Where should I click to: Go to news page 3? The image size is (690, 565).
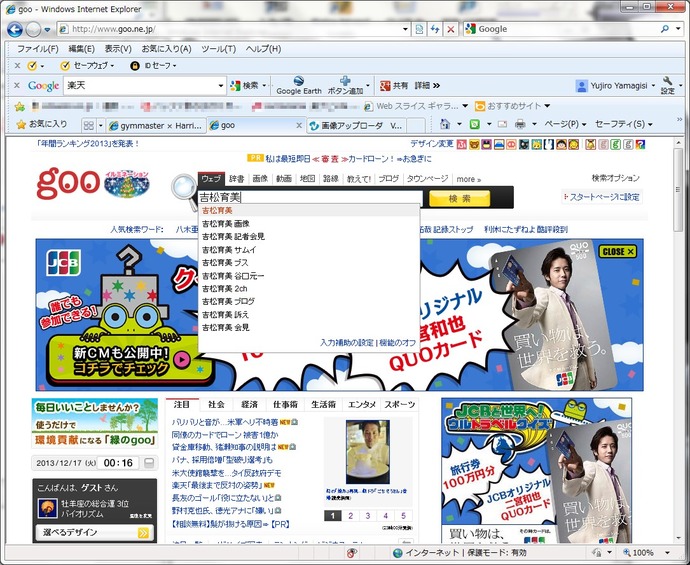point(368,516)
